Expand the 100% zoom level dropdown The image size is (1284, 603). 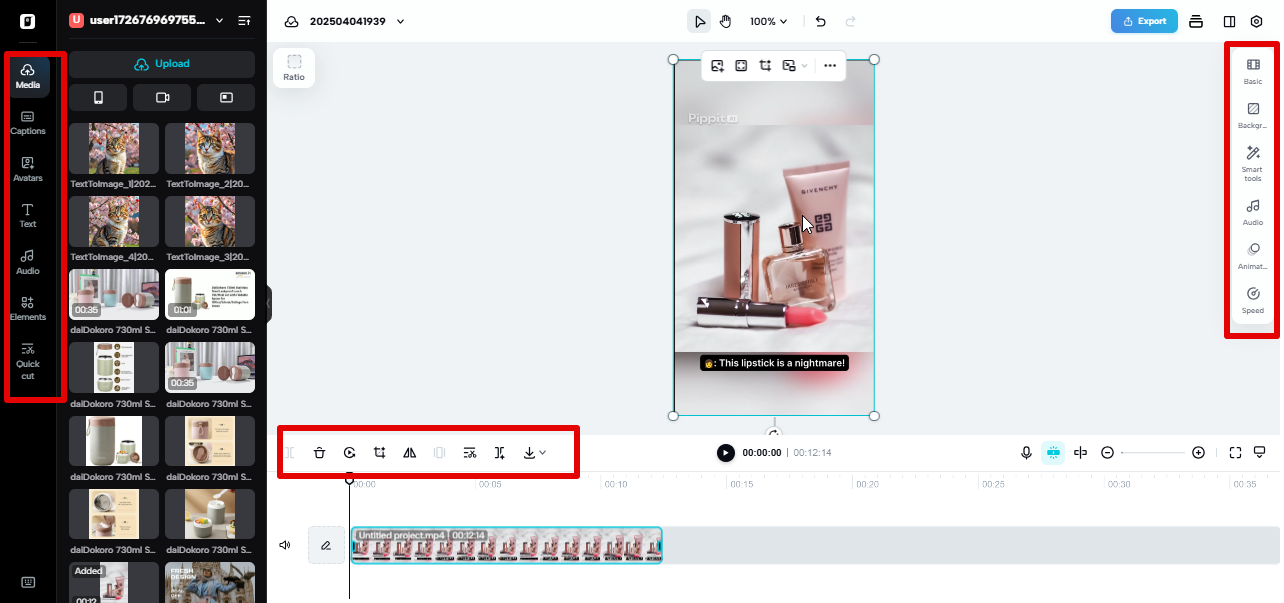click(768, 20)
